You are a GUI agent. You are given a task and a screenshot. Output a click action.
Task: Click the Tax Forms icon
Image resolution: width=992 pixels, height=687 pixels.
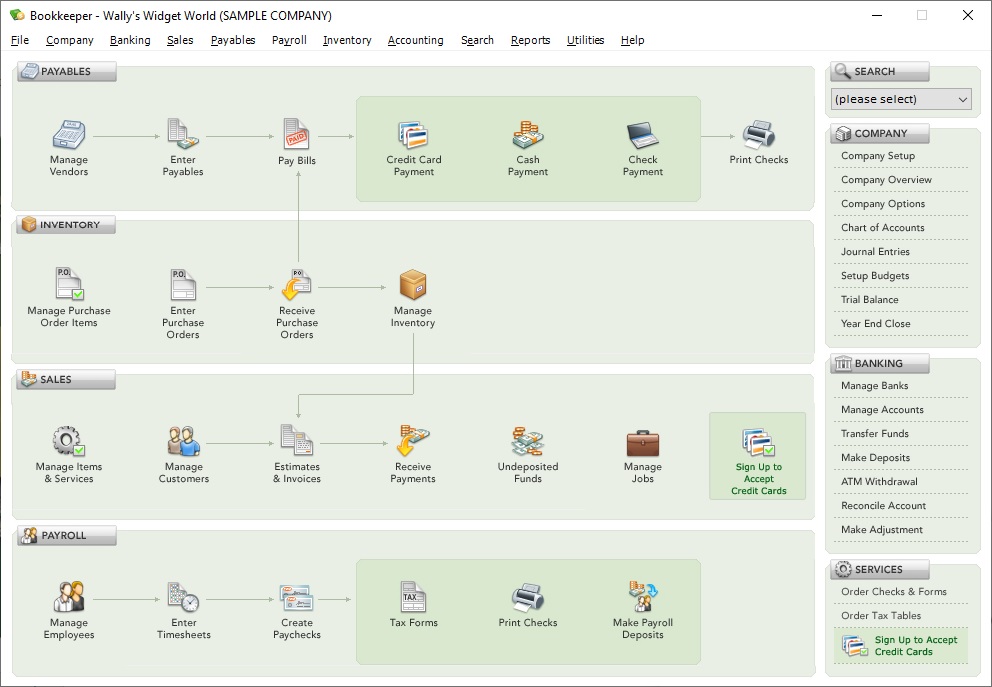(x=413, y=598)
